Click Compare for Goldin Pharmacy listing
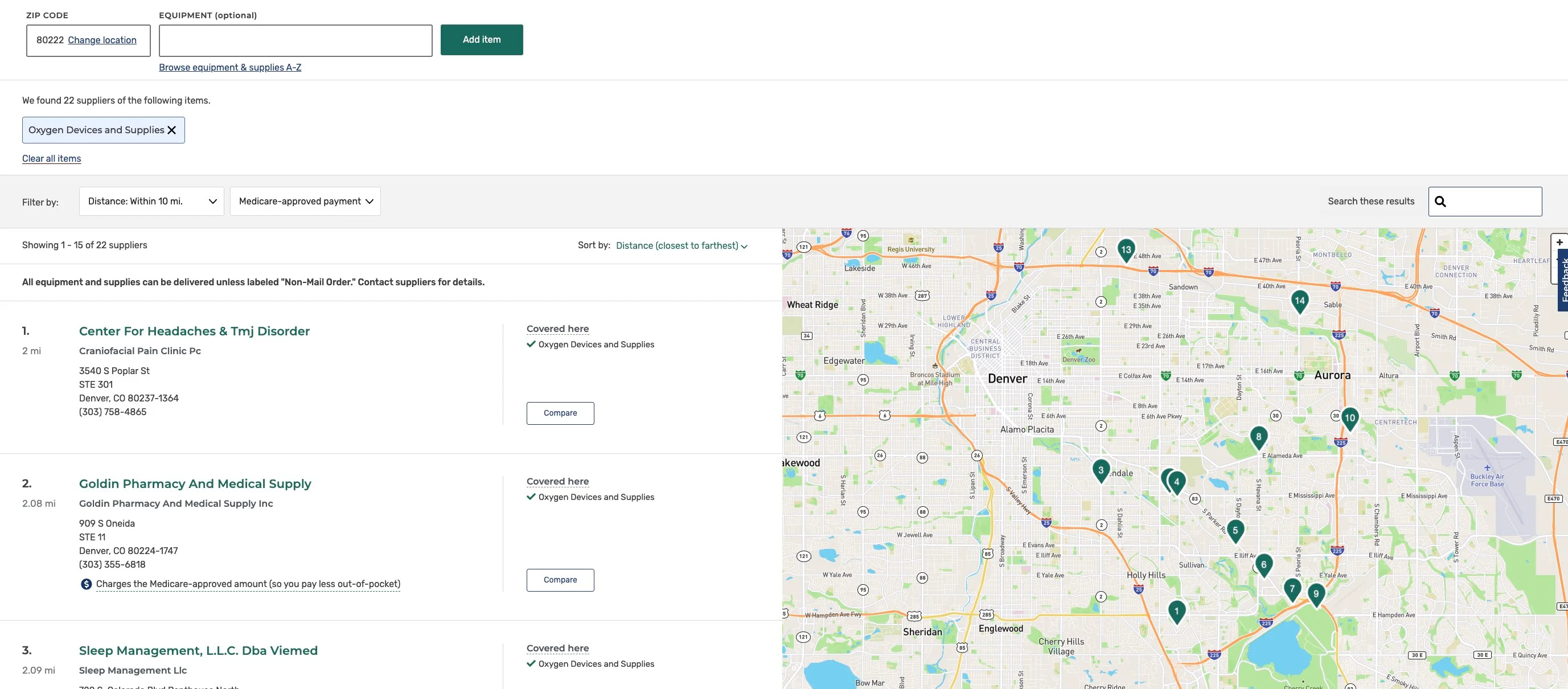 (x=560, y=580)
